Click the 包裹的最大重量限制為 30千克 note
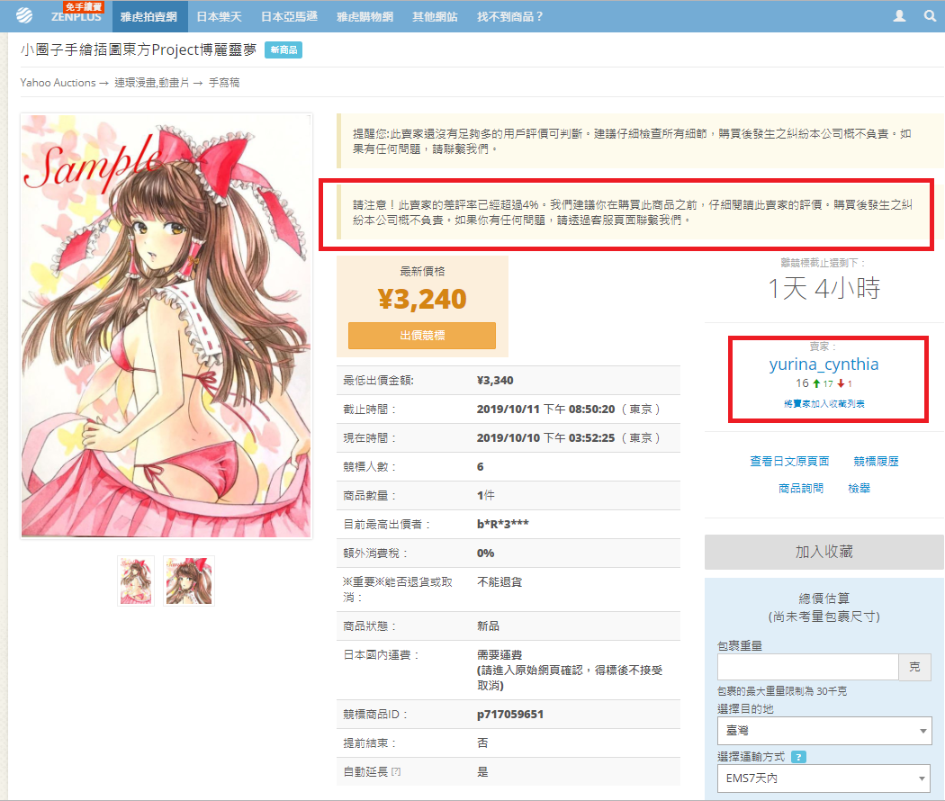Screen dimensions: 945x801 click(x=782, y=691)
